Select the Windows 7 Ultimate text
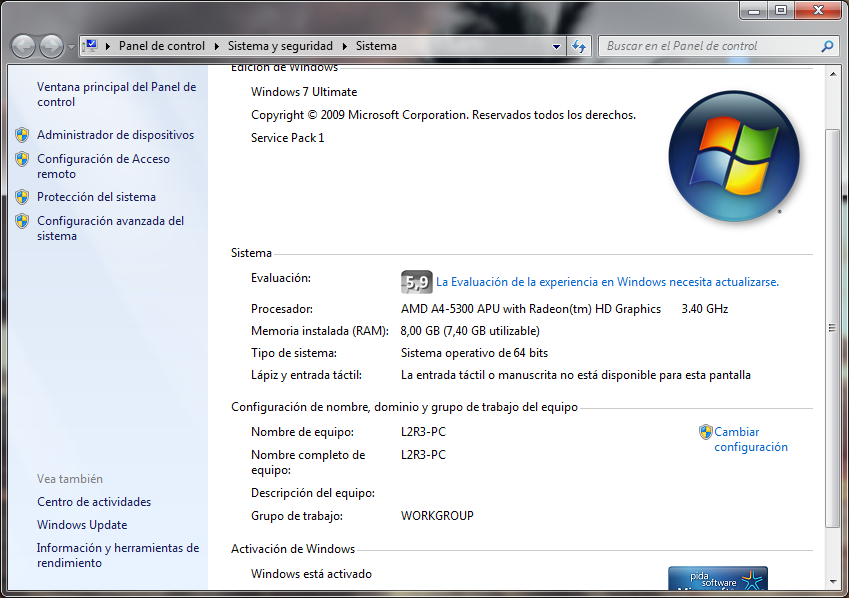Image resolution: width=849 pixels, height=598 pixels. [304, 92]
